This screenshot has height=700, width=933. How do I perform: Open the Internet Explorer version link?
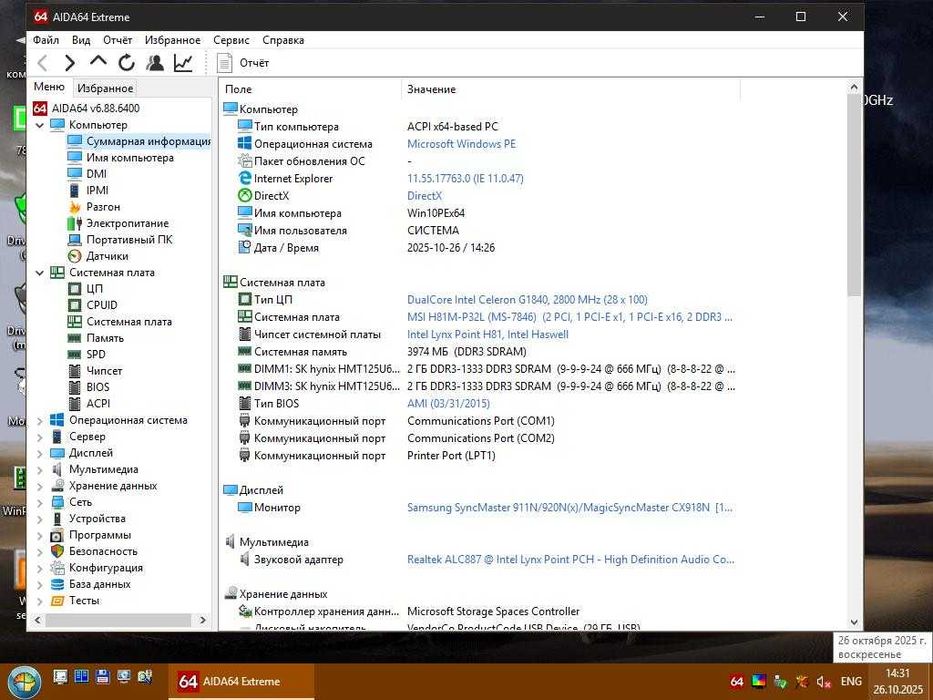(x=465, y=178)
